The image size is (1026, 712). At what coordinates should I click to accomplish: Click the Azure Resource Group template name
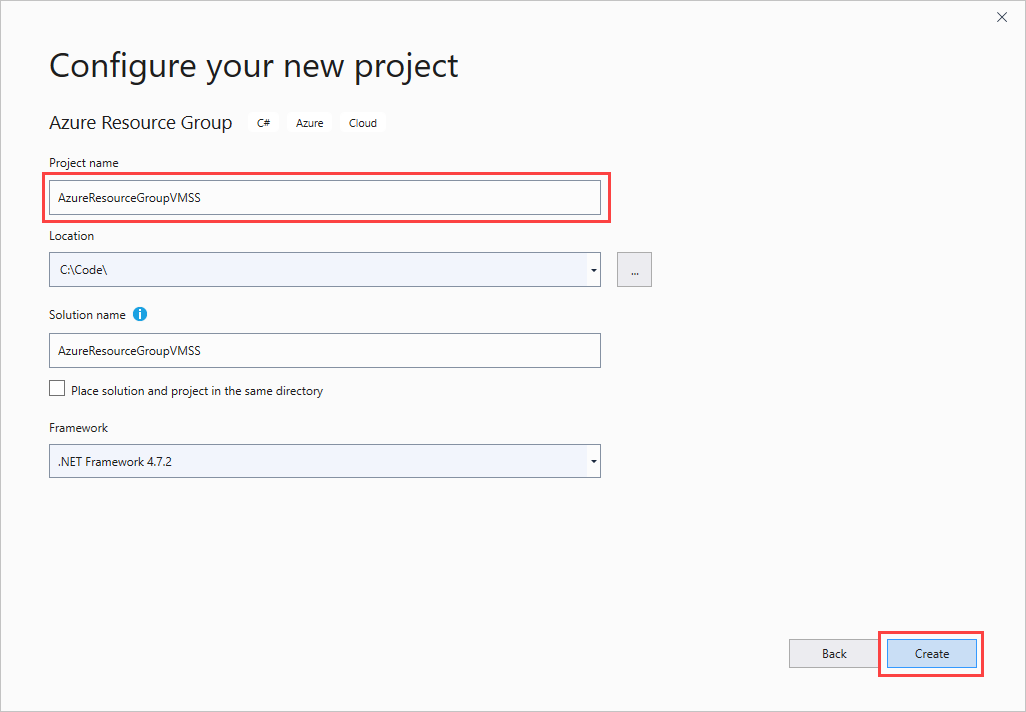click(x=140, y=123)
